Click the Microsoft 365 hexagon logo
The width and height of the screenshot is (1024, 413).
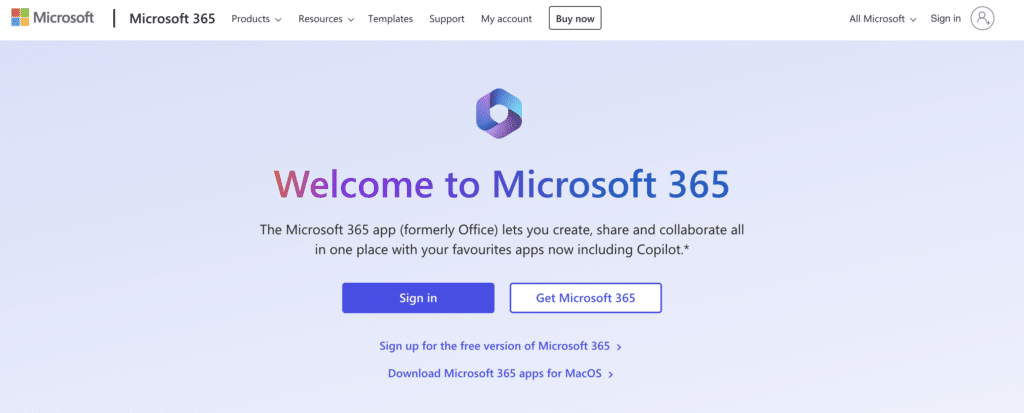click(499, 113)
